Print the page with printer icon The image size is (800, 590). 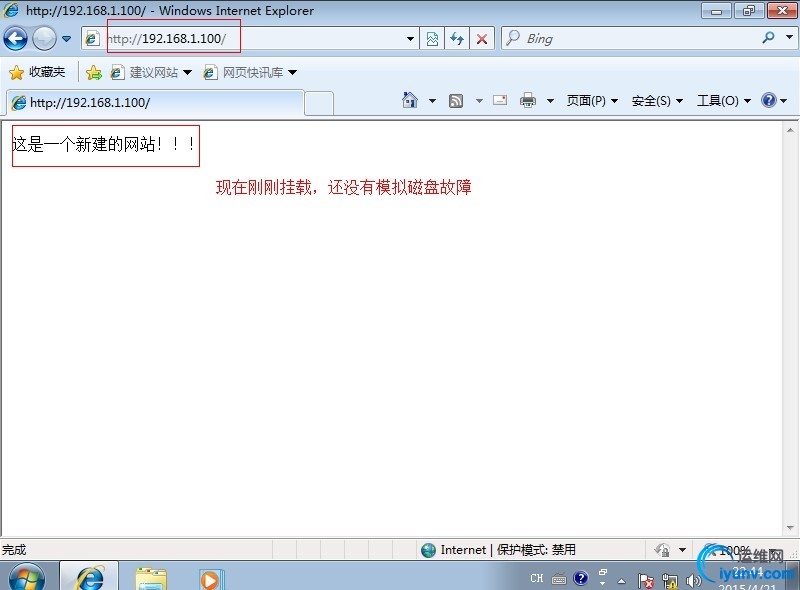[x=528, y=101]
